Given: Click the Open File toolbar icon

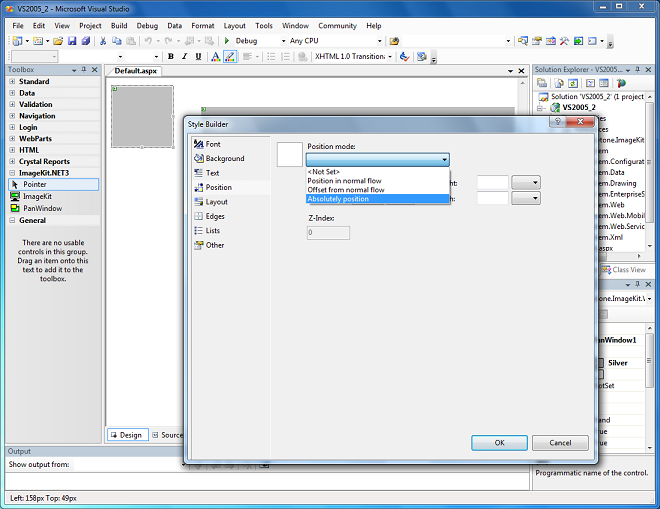Looking at the screenshot, I should pos(58,41).
